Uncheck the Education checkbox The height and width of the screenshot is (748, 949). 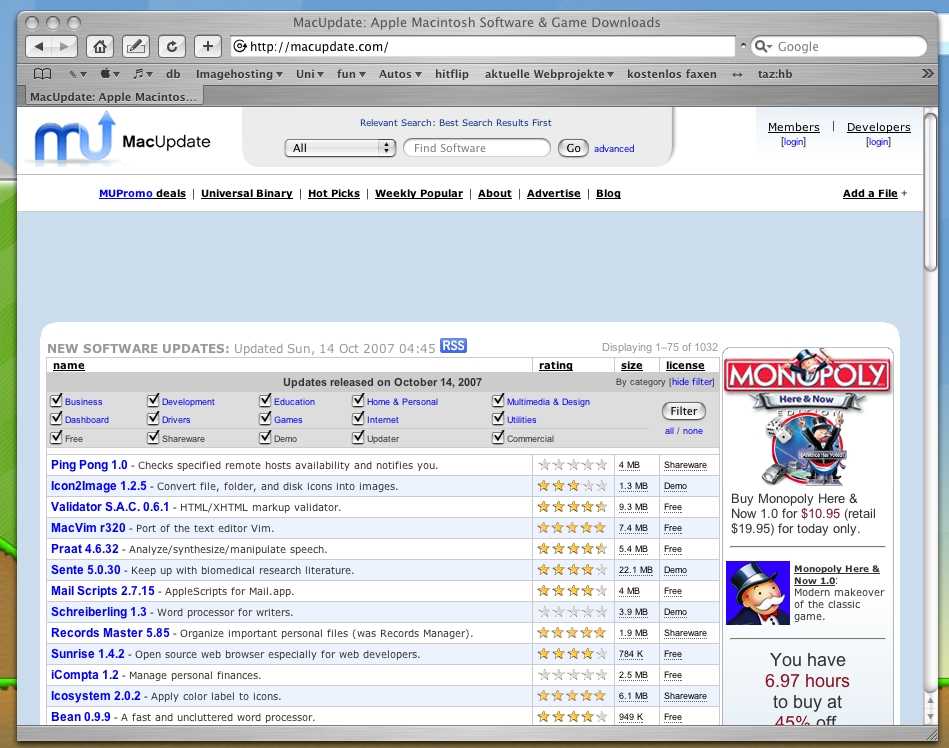(x=265, y=400)
